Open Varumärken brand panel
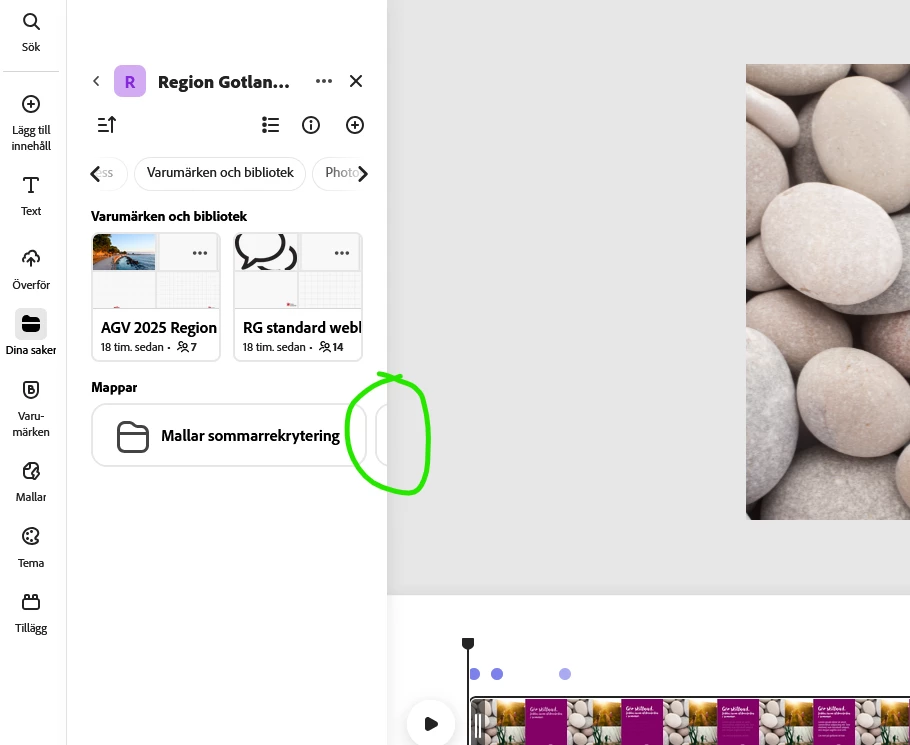The image size is (910, 745). pos(31,408)
